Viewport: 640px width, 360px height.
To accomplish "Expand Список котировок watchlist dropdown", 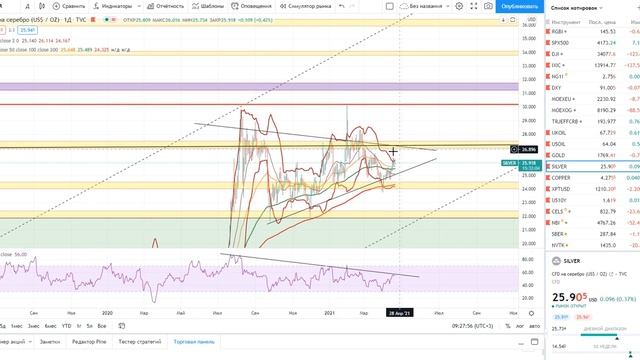I will (576, 8).
